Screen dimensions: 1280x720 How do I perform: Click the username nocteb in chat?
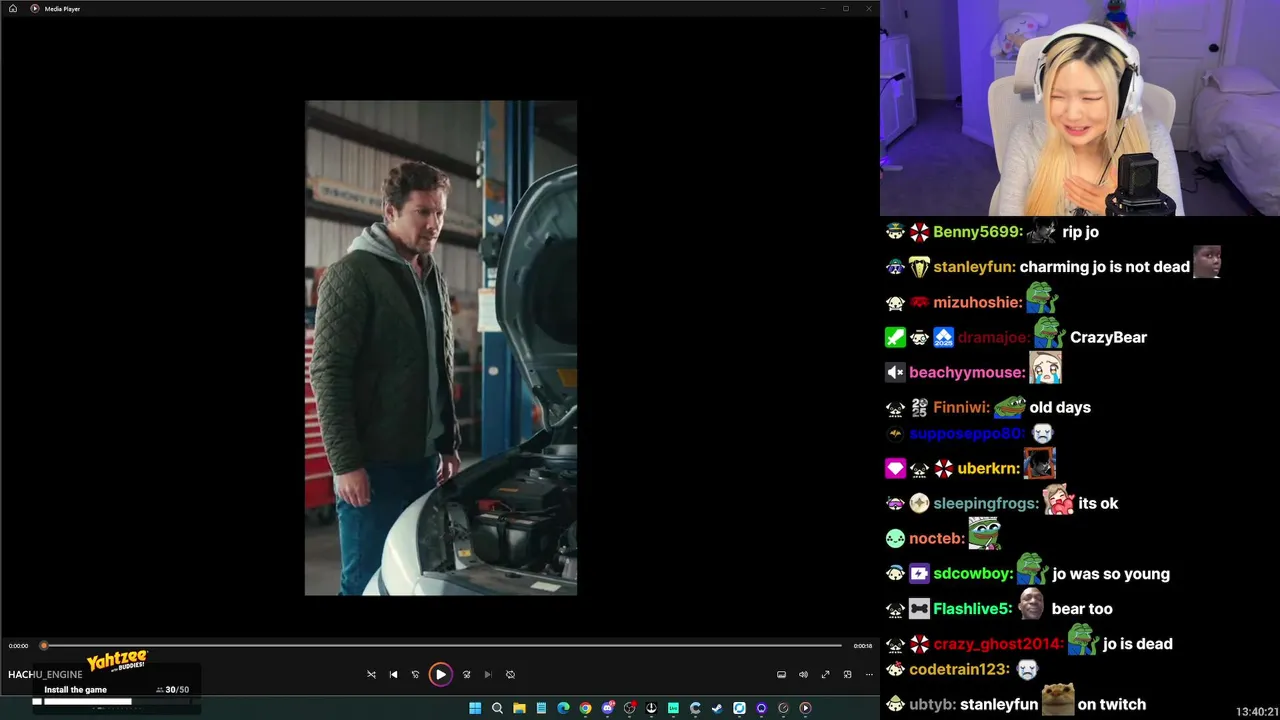click(937, 538)
